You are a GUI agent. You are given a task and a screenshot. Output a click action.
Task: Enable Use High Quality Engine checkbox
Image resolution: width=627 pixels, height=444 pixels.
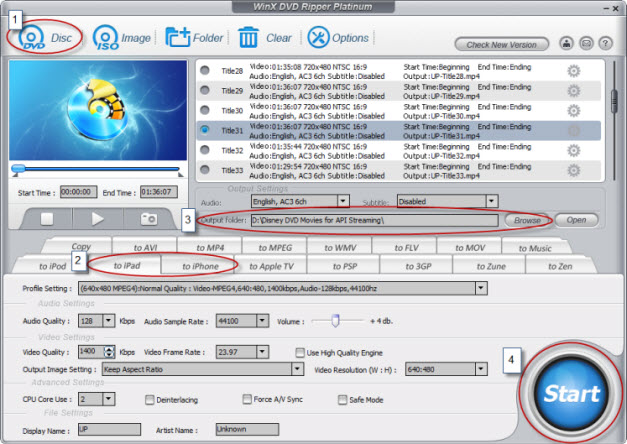pyautogui.click(x=300, y=352)
